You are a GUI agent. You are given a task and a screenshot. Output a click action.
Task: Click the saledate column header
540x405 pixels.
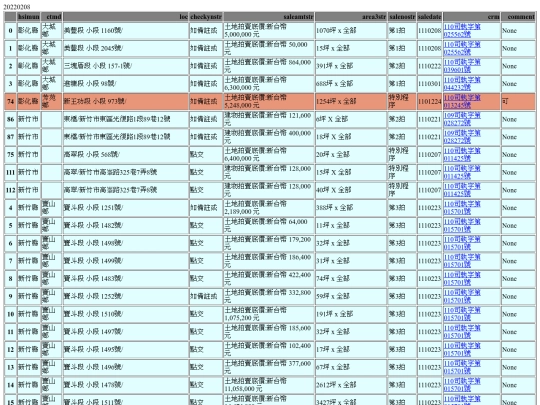point(429,17)
